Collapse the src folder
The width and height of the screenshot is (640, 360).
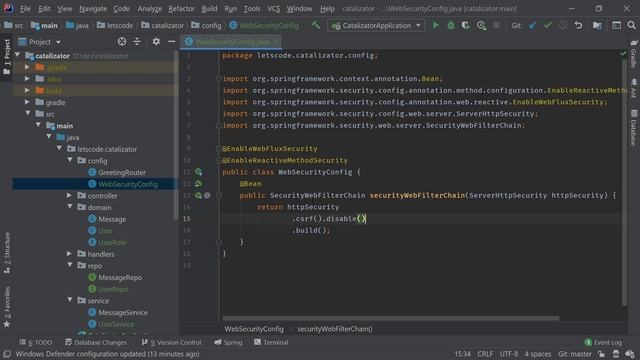click(28, 113)
